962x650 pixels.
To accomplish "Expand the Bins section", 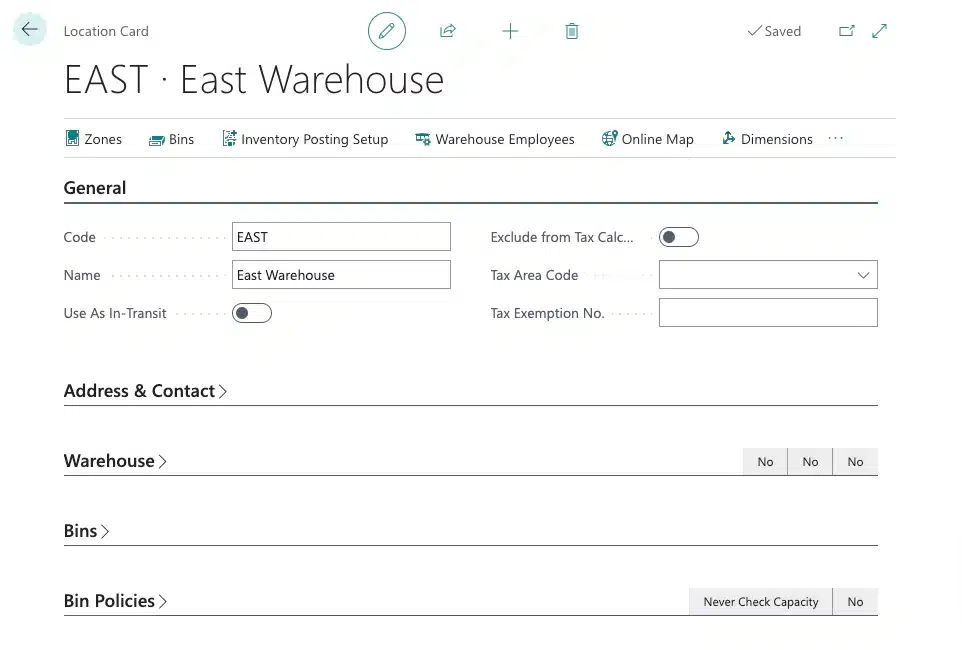I will pos(87,531).
